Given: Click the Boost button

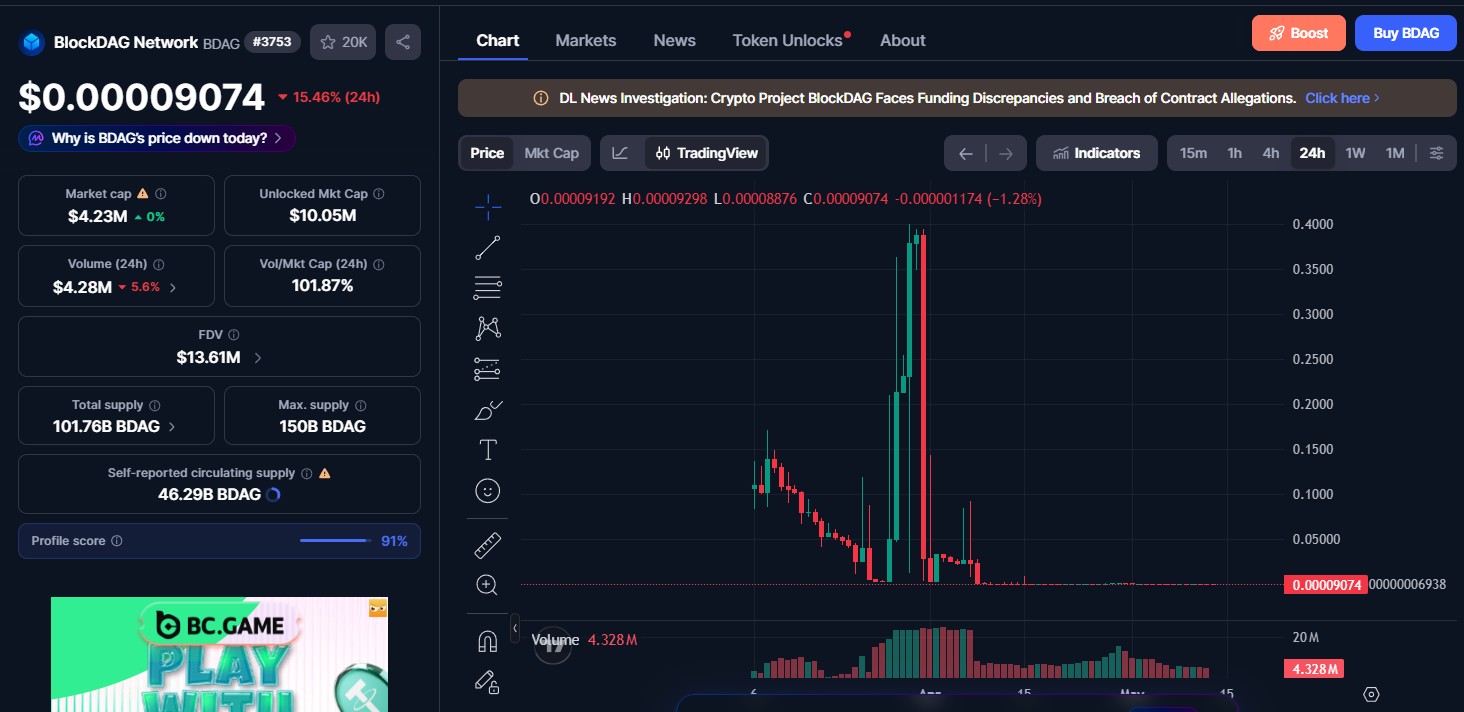Looking at the screenshot, I should 1299,33.
